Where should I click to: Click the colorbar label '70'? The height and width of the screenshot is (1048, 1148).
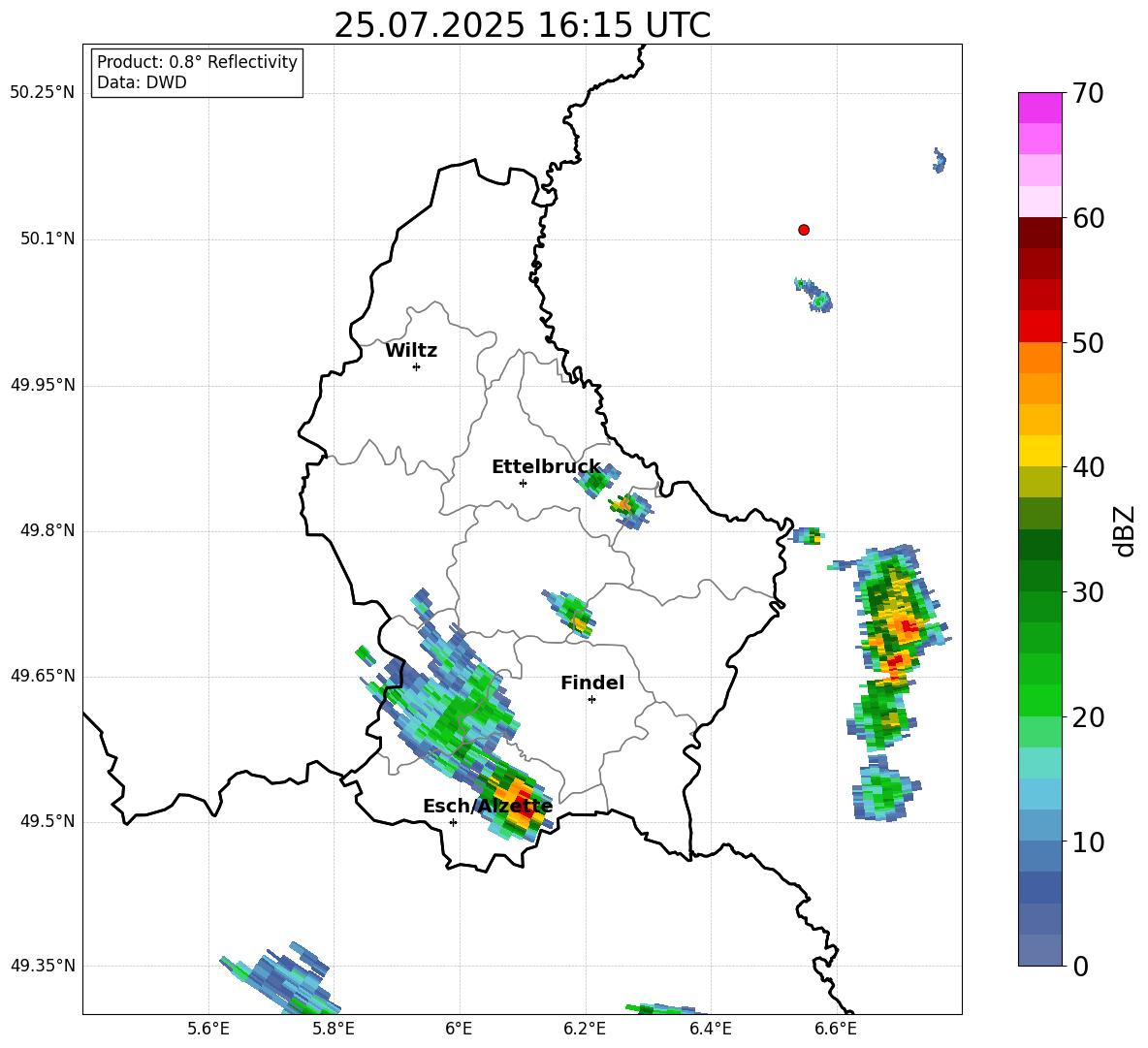point(1088,93)
